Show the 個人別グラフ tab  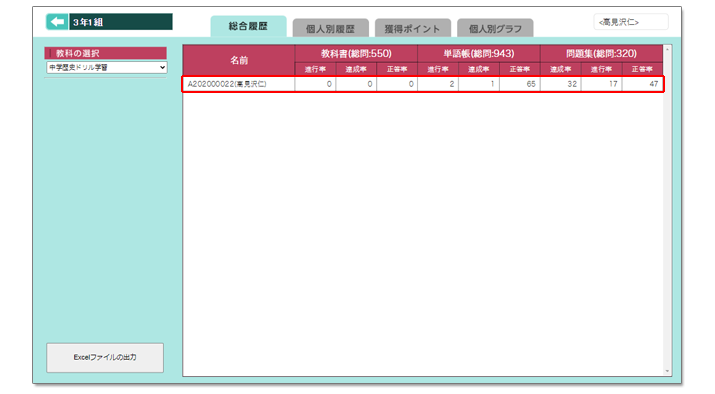[x=495, y=28]
